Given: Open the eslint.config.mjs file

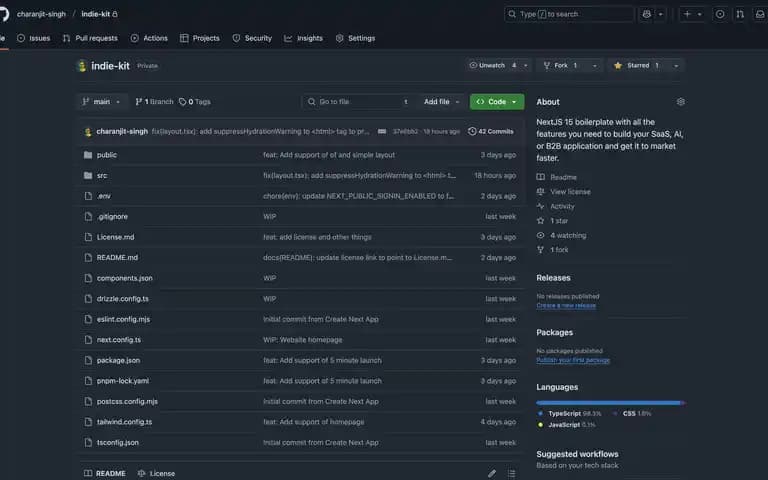Looking at the screenshot, I should (123, 319).
